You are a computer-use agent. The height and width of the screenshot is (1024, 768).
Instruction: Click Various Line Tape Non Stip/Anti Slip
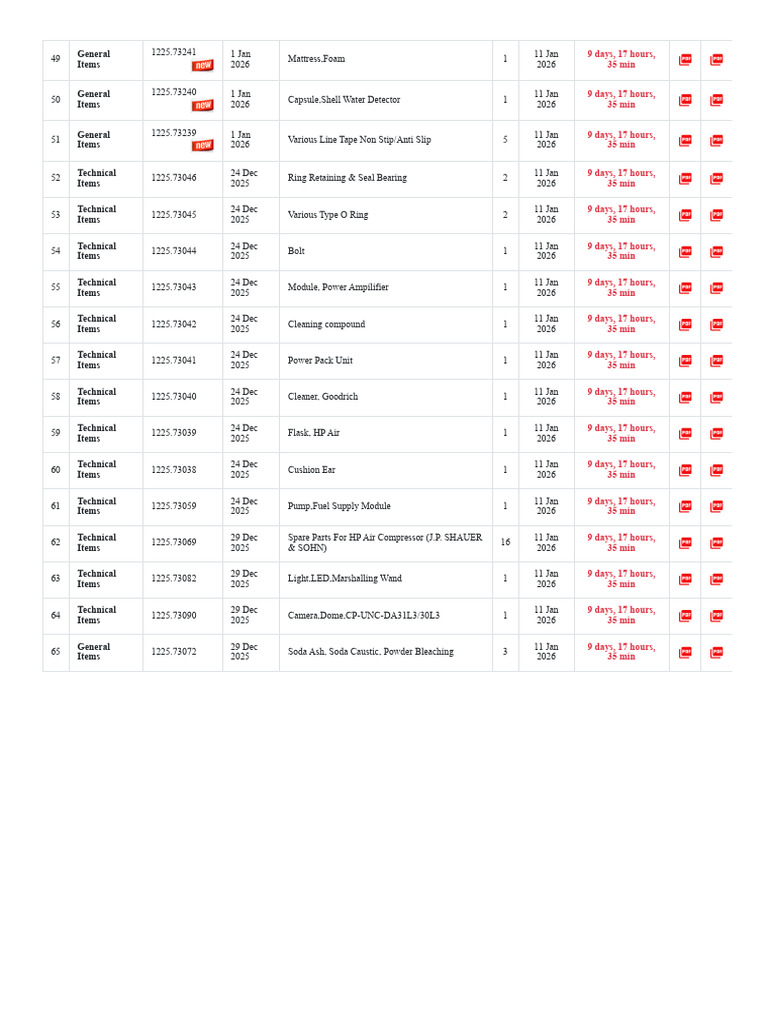tap(359, 140)
